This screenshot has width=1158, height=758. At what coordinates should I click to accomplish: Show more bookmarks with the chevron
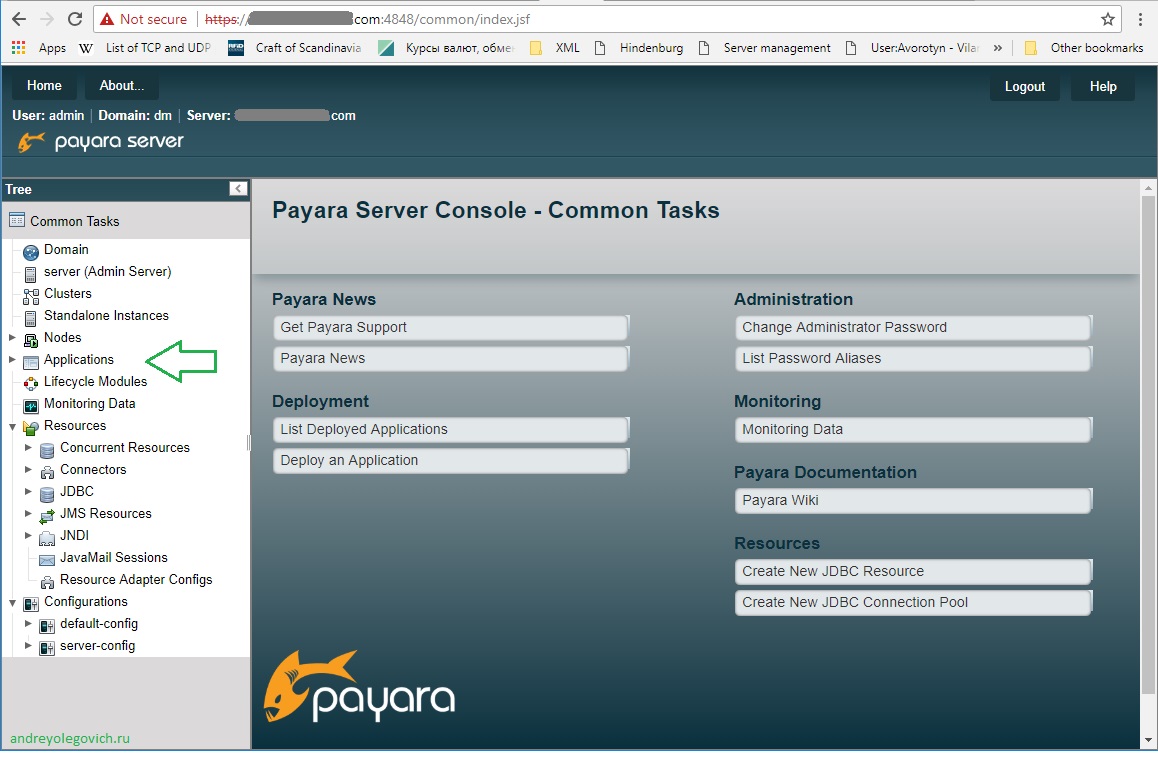(998, 48)
